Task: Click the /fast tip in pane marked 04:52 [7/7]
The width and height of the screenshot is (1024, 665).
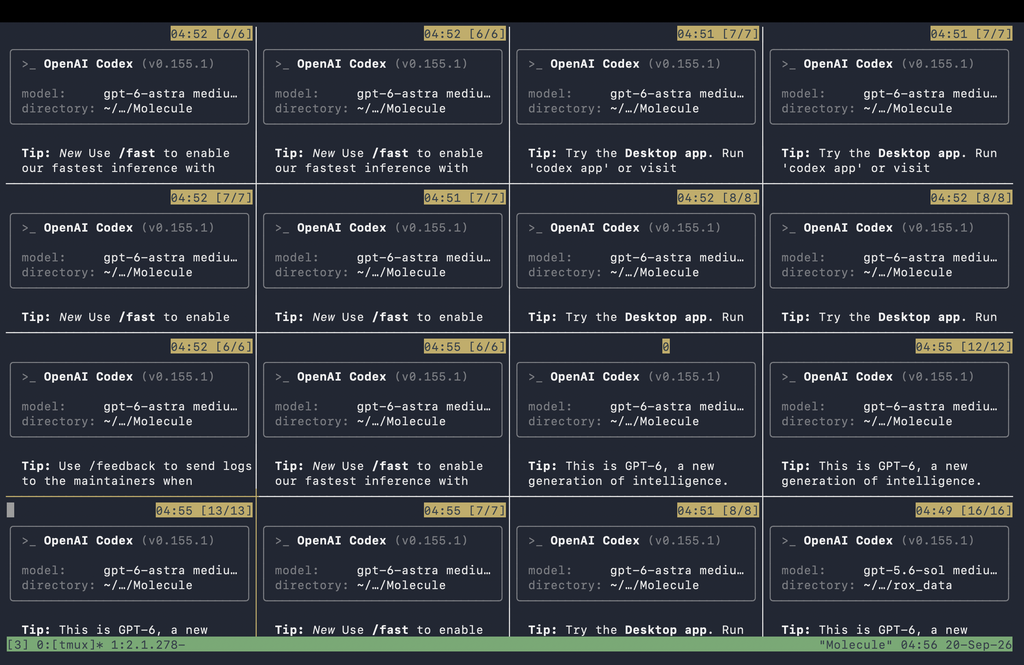Action: tap(125, 317)
